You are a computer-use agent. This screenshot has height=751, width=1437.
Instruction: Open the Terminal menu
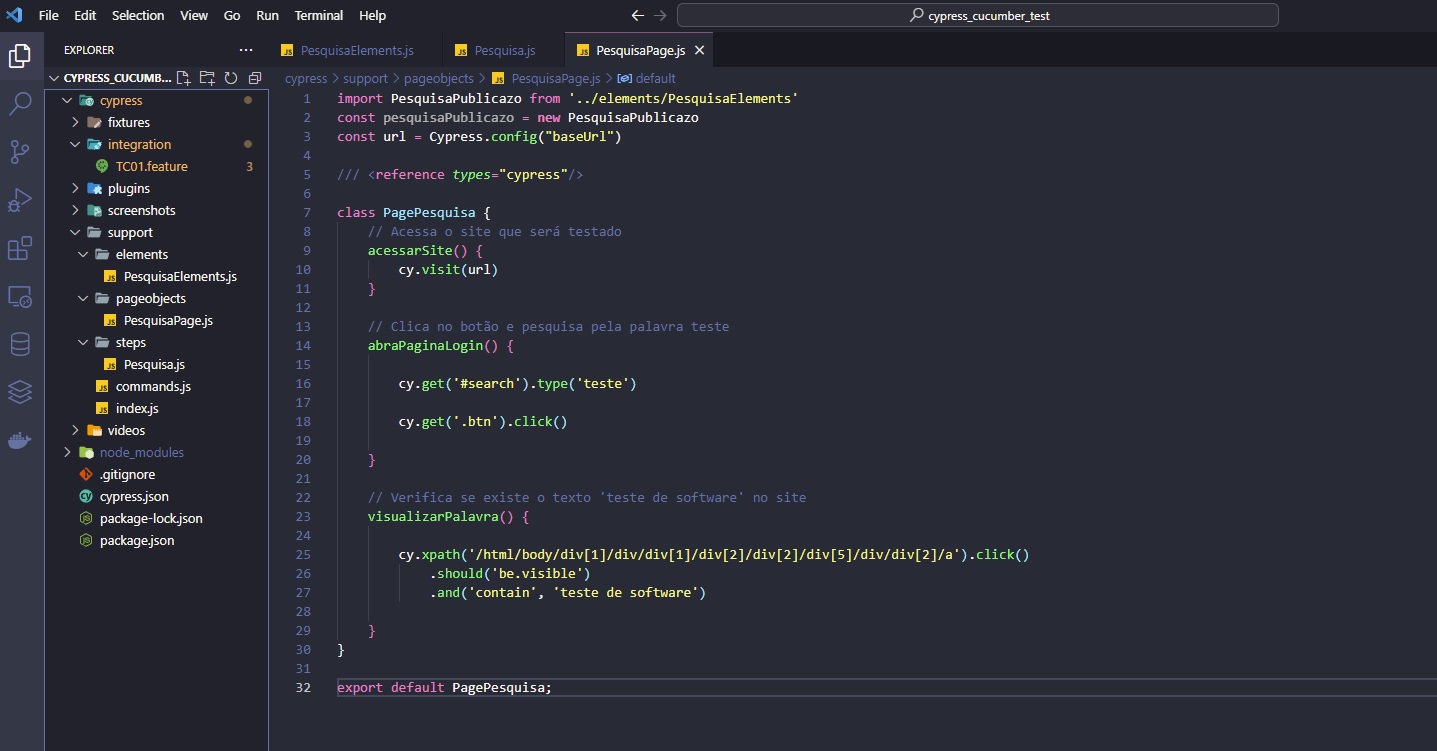[x=318, y=15]
